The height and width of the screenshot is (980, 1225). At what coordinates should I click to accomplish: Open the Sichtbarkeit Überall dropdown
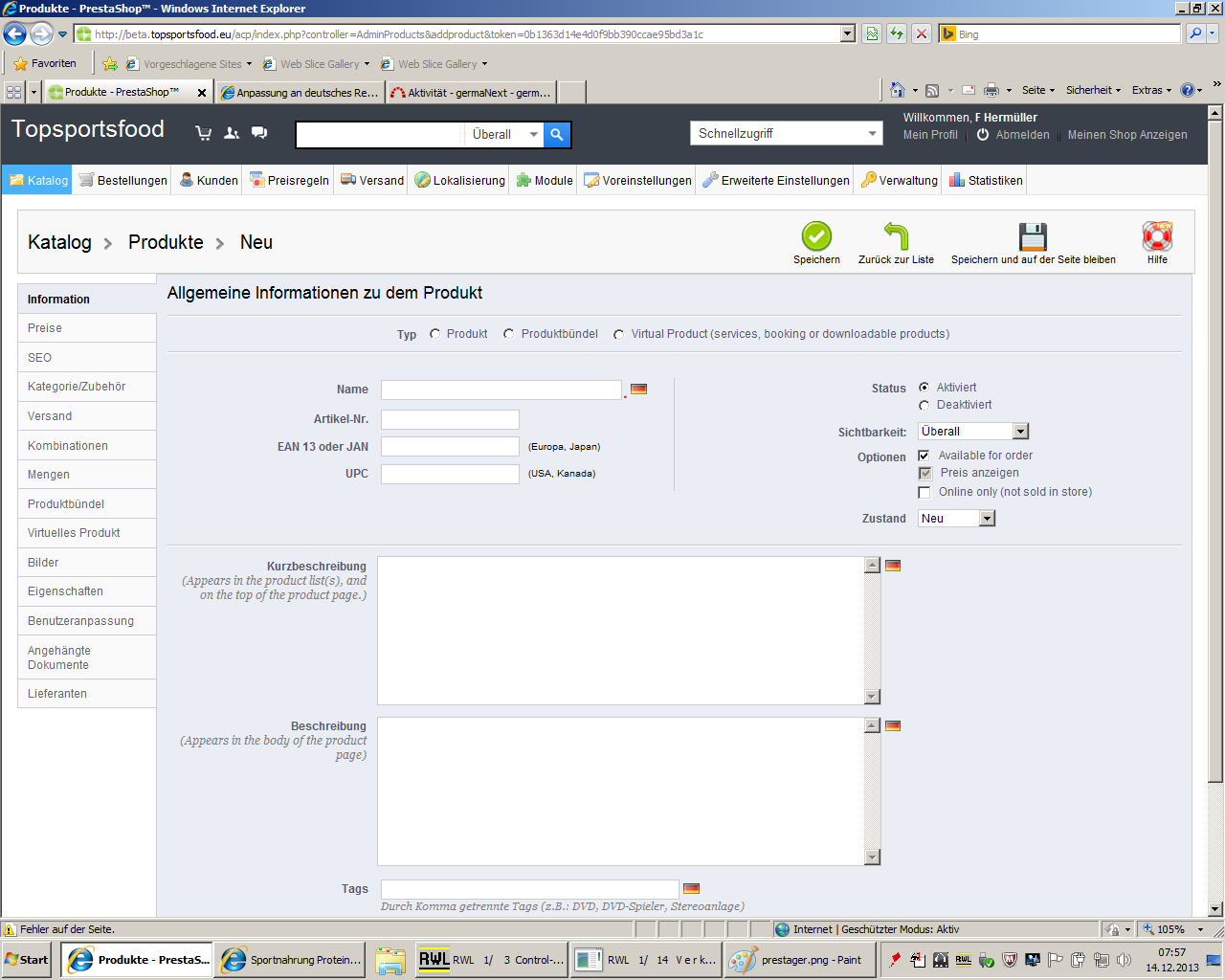[x=973, y=432]
